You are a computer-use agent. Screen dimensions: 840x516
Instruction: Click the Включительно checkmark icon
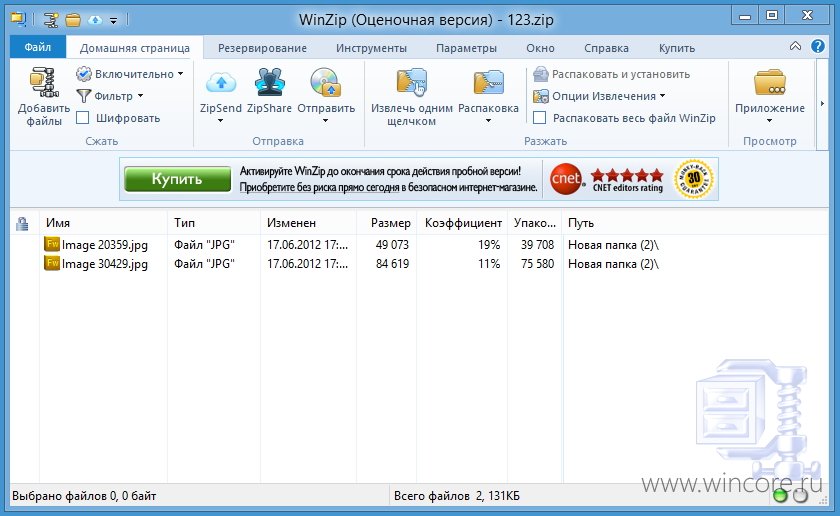(x=84, y=73)
